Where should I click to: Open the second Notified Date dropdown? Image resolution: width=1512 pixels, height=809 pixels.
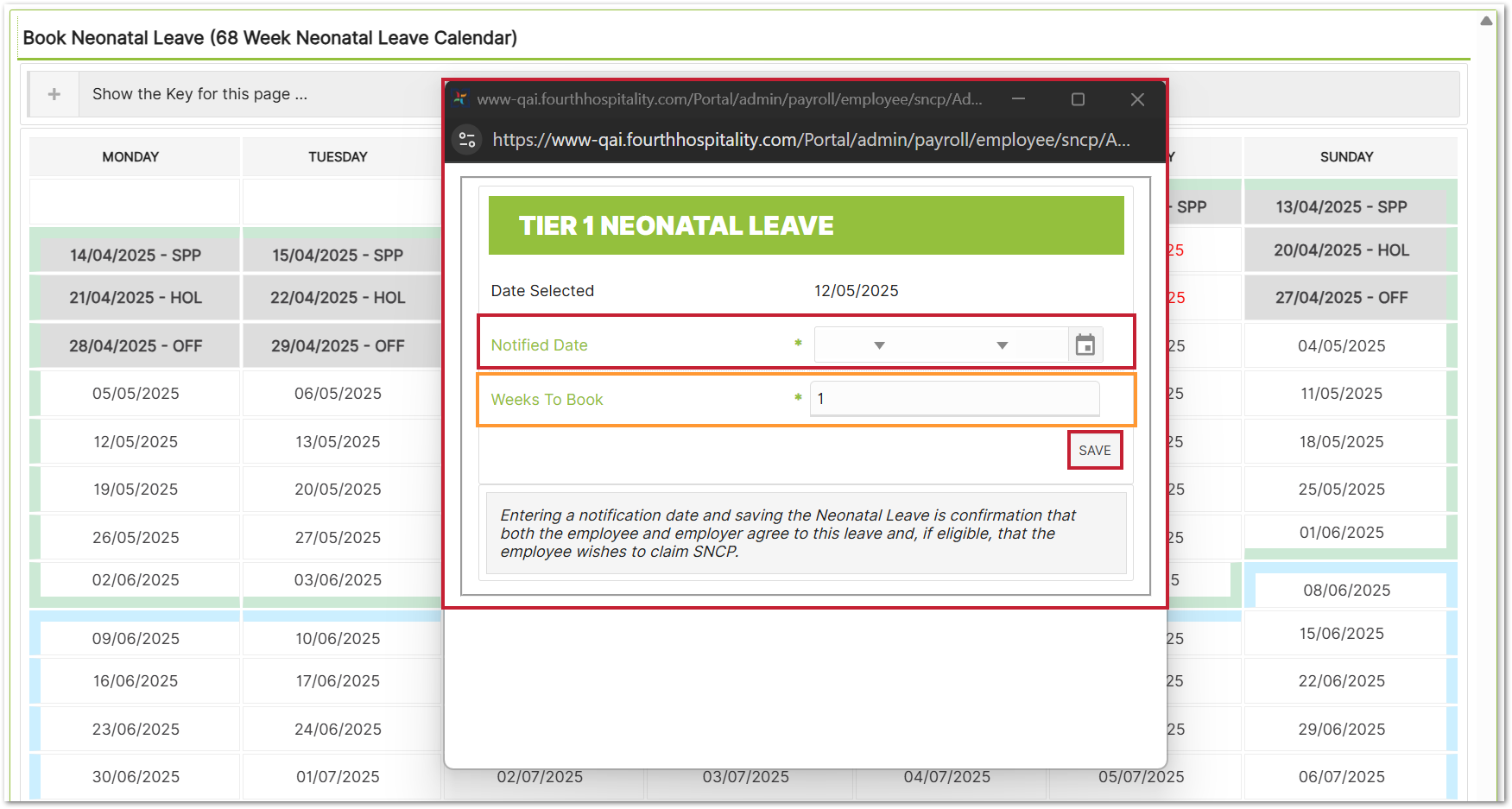[1002, 345]
